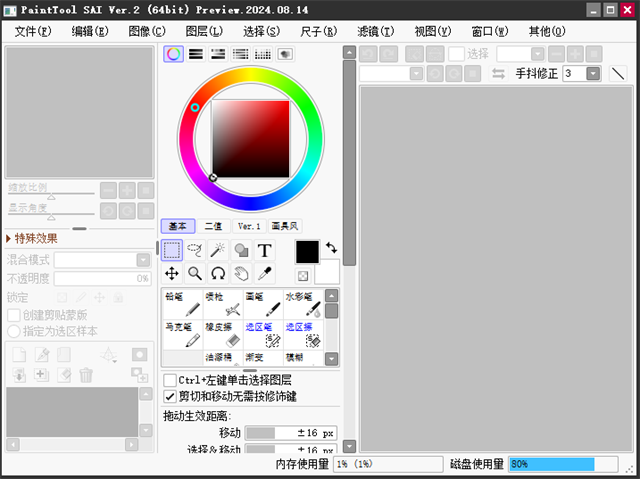Image resolution: width=640 pixels, height=479 pixels.
Task: Select 指定为选区样本 radio option
Action: [14, 331]
